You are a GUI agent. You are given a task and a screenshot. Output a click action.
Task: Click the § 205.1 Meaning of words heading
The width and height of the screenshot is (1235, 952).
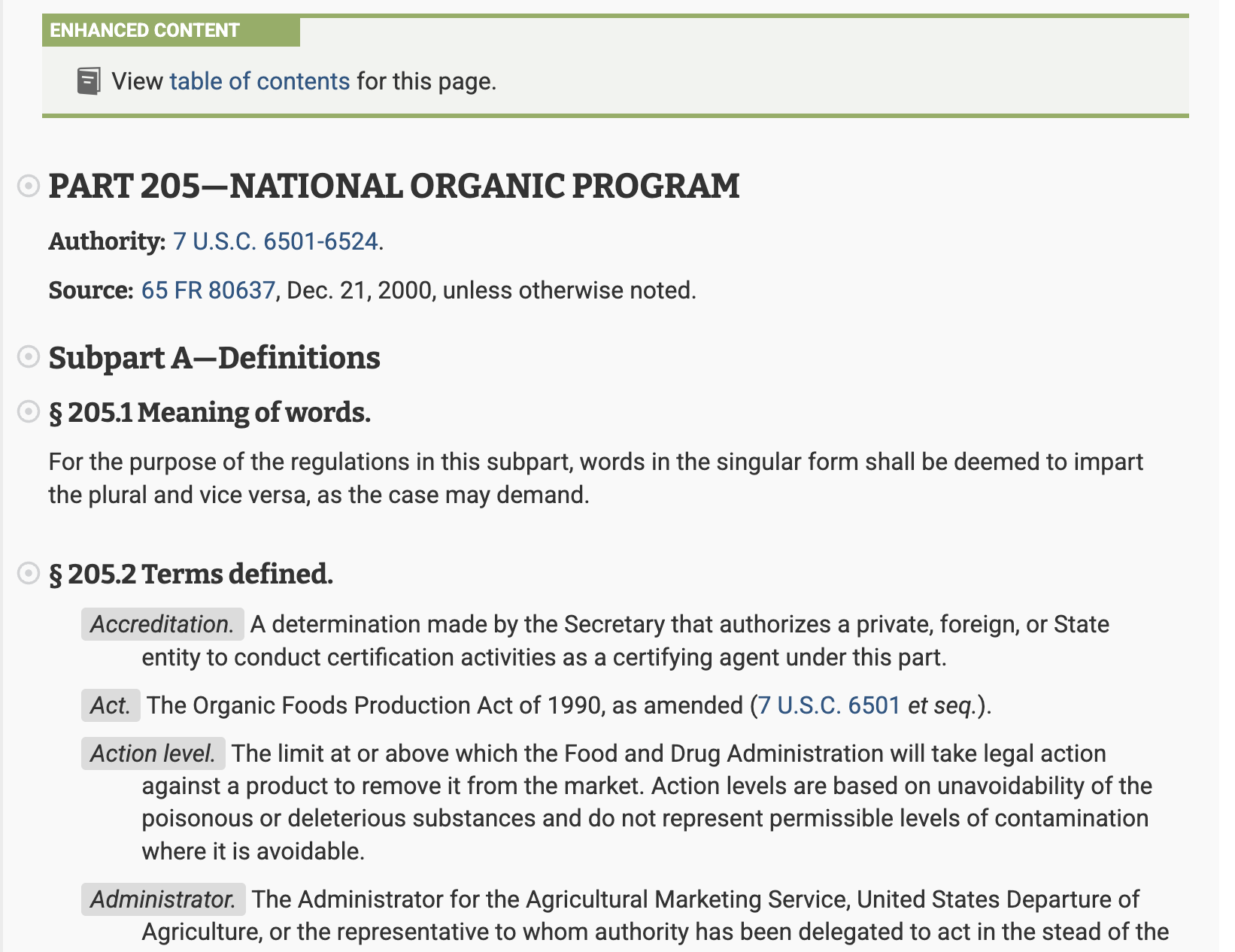pyautogui.click(x=210, y=412)
